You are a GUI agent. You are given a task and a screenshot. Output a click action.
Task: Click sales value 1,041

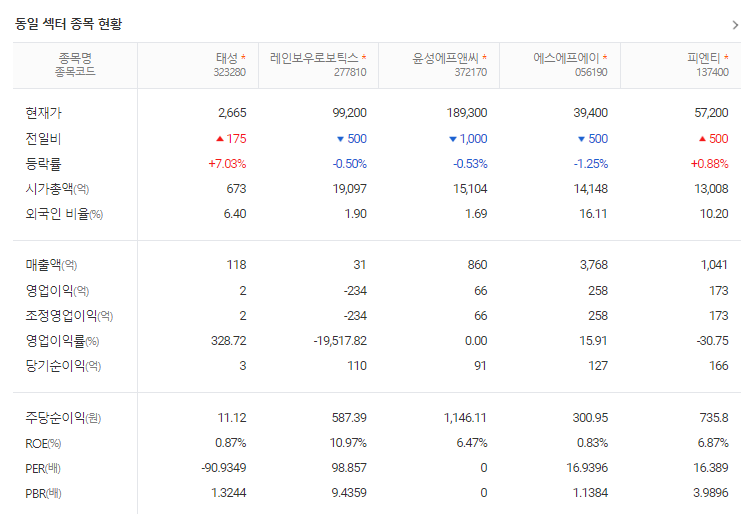(x=714, y=265)
